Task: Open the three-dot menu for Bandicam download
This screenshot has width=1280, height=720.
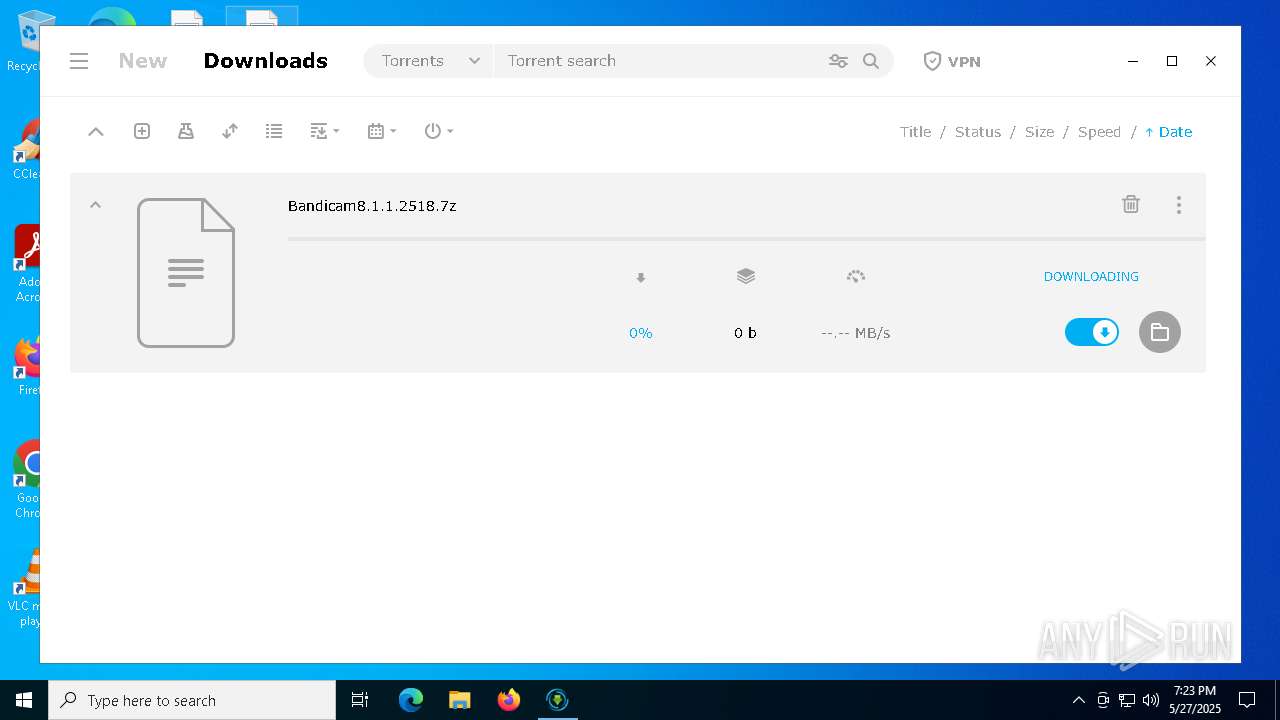Action: pos(1179,205)
